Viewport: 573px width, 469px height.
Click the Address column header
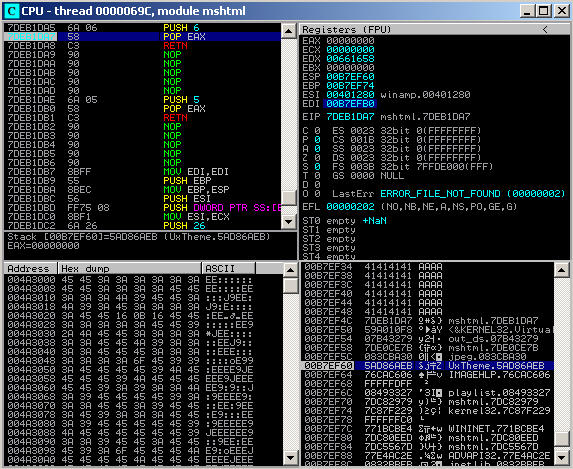(31, 269)
